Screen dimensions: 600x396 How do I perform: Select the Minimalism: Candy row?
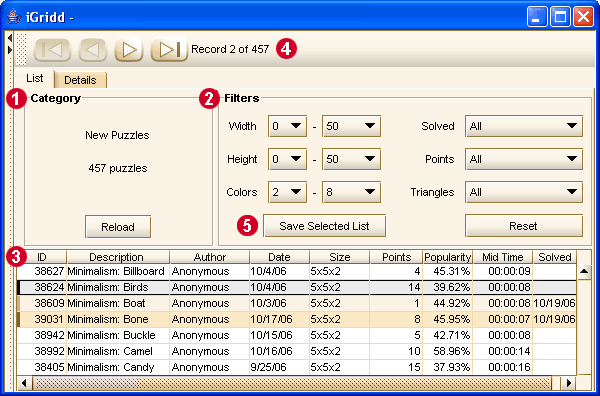(297, 367)
